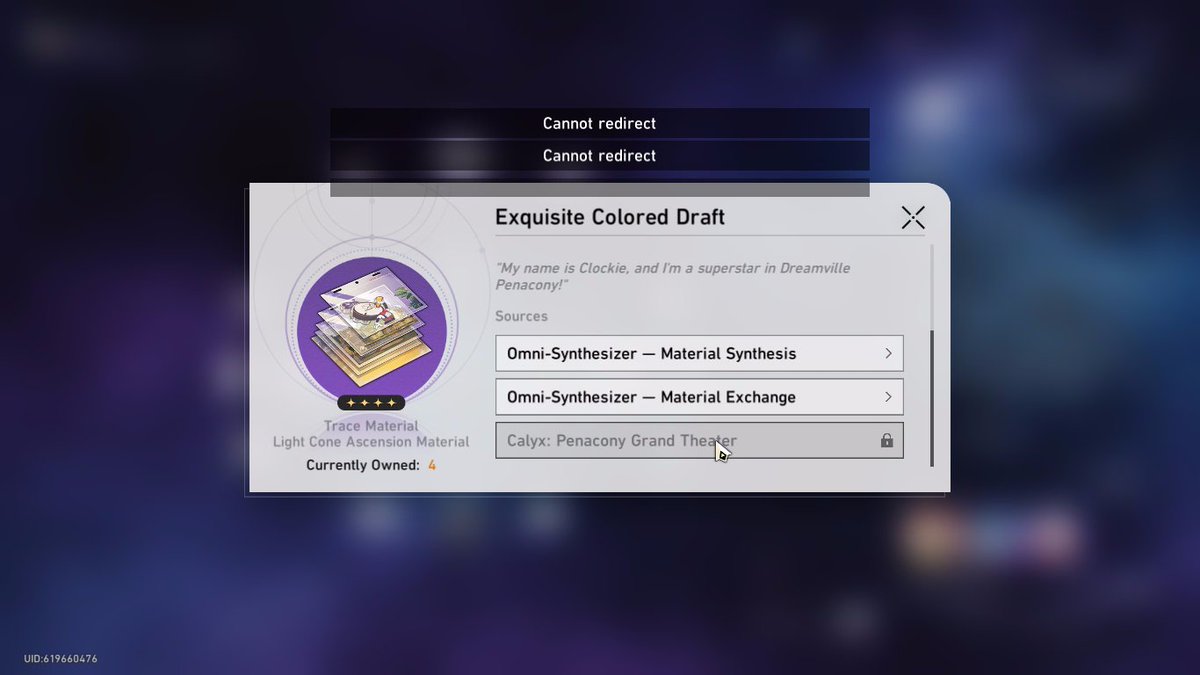This screenshot has height=675, width=1200.
Task: Select locked Calyx: Penacony Grand Theater source
Action: pos(699,440)
